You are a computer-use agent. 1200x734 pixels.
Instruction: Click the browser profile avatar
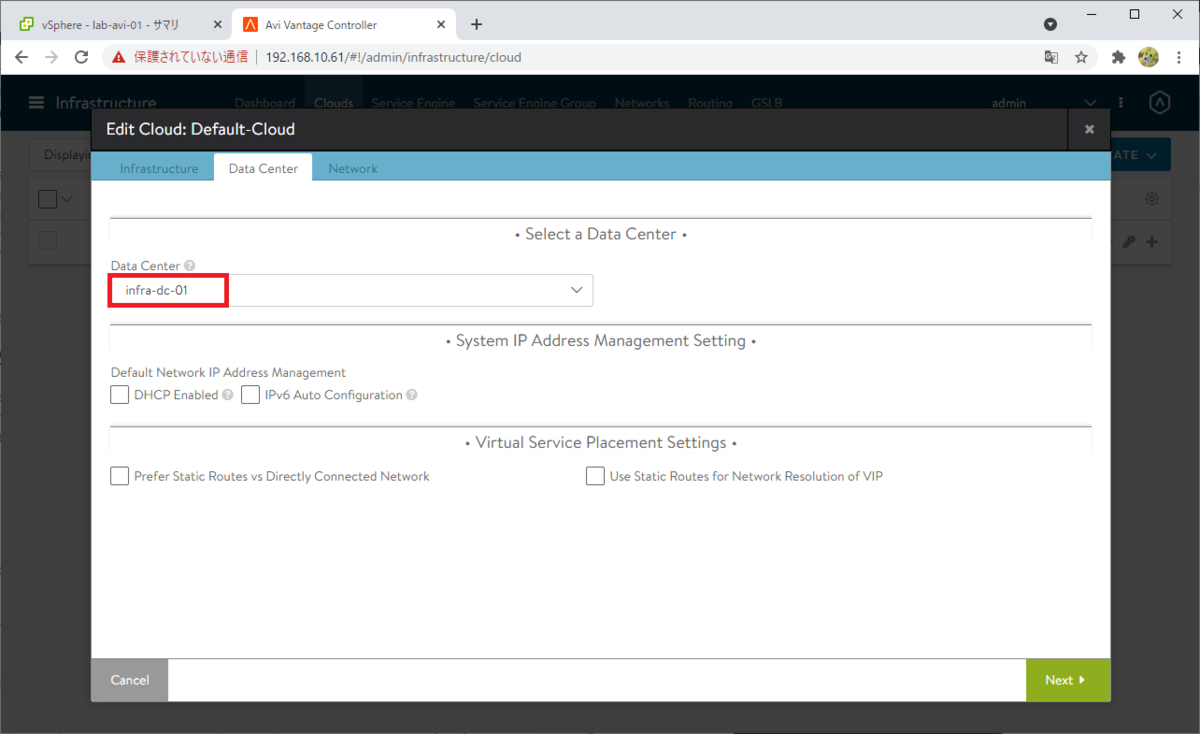click(1148, 57)
